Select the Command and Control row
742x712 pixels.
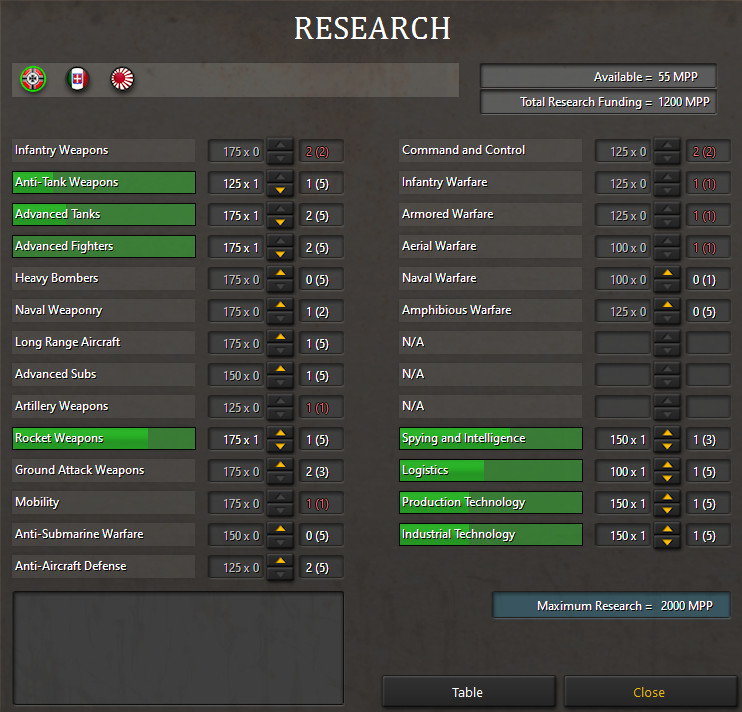point(491,150)
